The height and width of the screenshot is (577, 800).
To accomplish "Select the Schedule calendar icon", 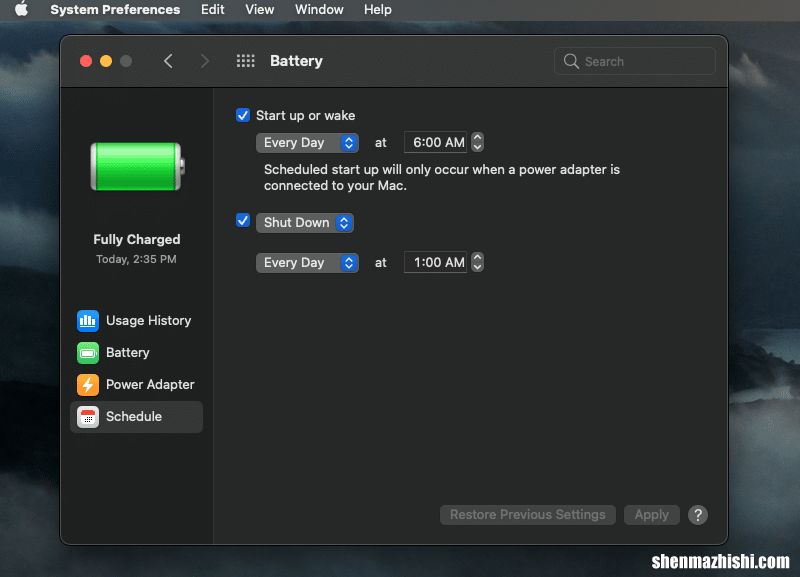I will pyautogui.click(x=88, y=417).
